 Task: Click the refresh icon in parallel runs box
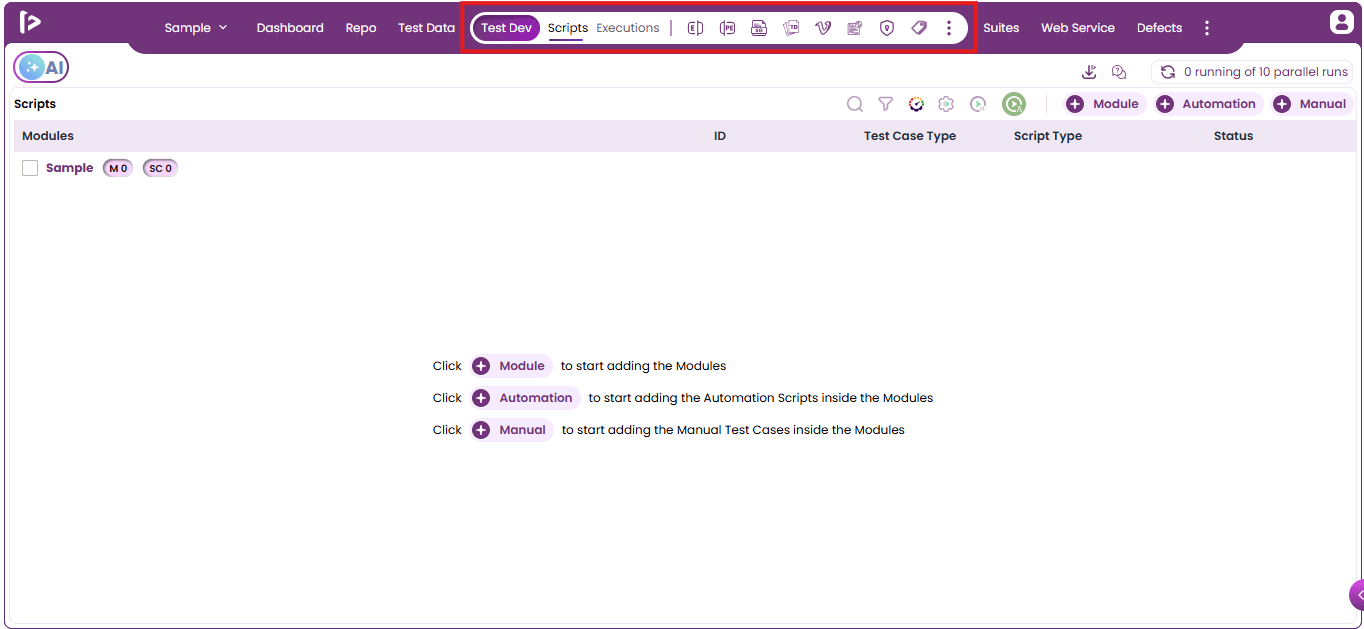[x=1167, y=72]
